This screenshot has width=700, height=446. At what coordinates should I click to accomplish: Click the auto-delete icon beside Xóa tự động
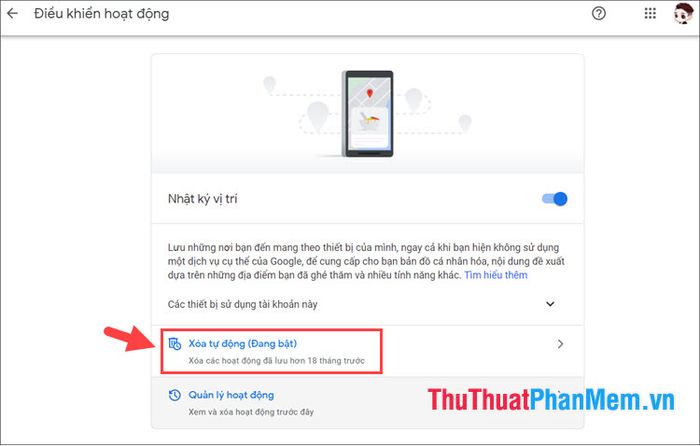[175, 344]
